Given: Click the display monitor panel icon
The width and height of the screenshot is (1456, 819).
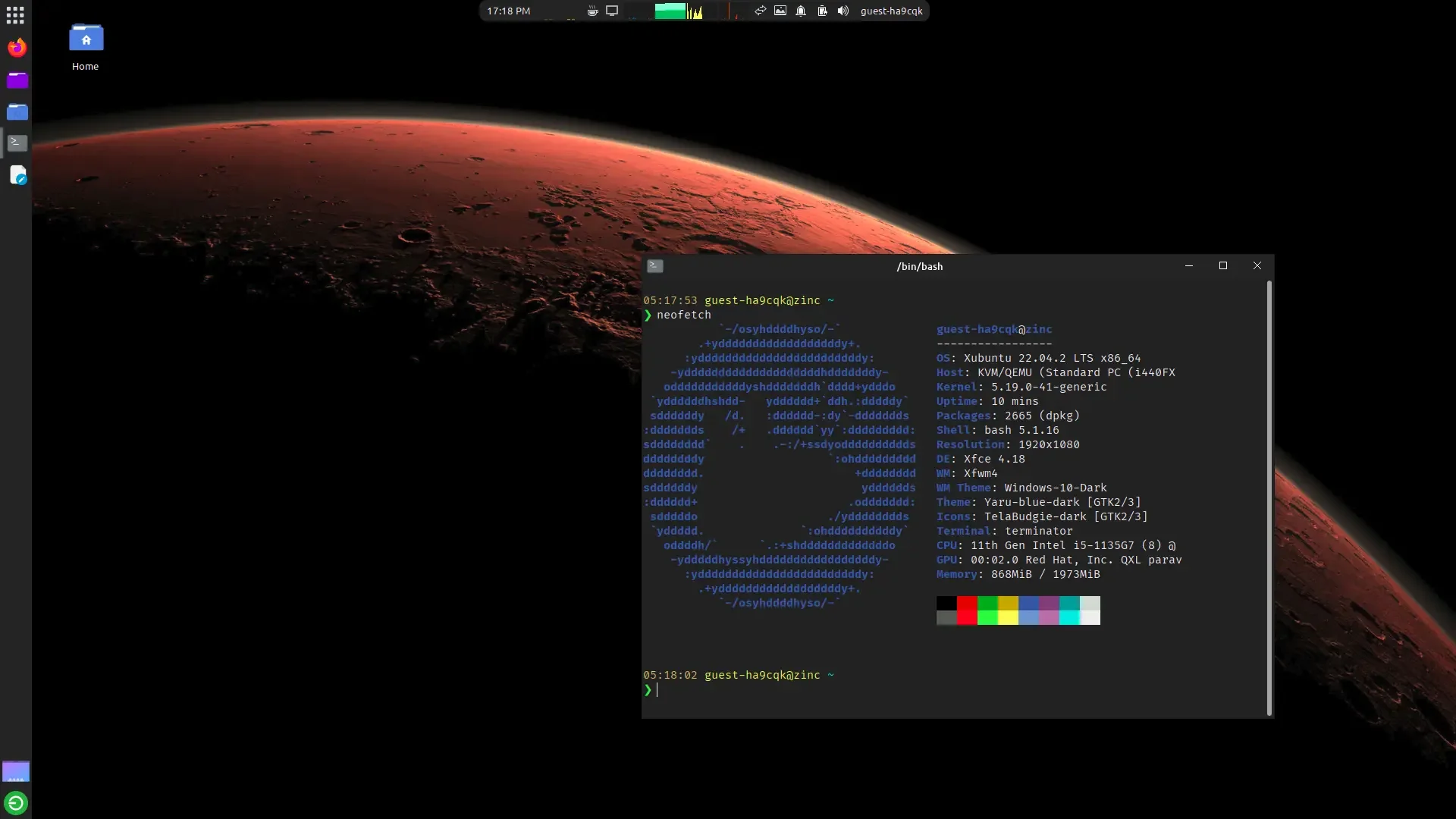Looking at the screenshot, I should (612, 11).
